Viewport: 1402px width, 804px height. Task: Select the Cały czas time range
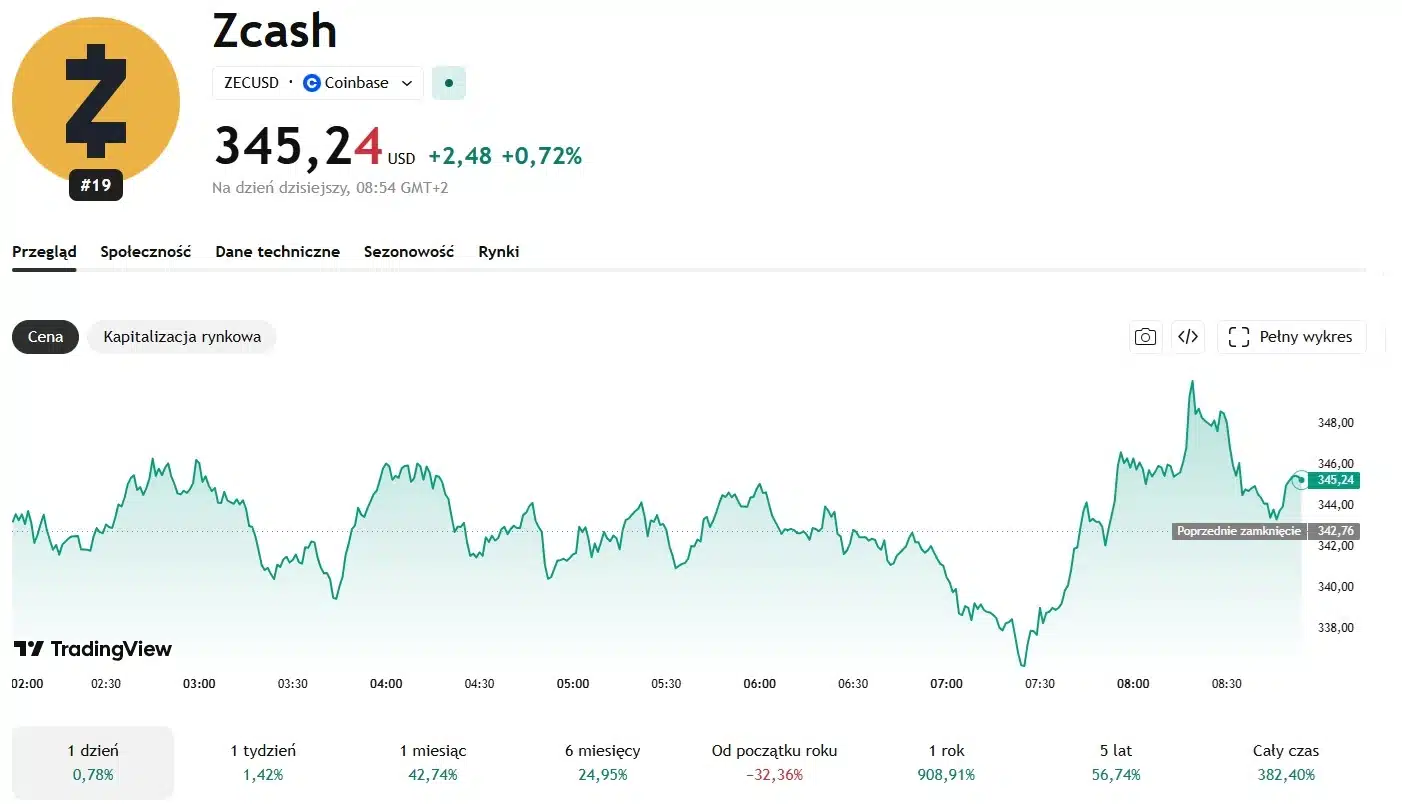(x=1285, y=762)
